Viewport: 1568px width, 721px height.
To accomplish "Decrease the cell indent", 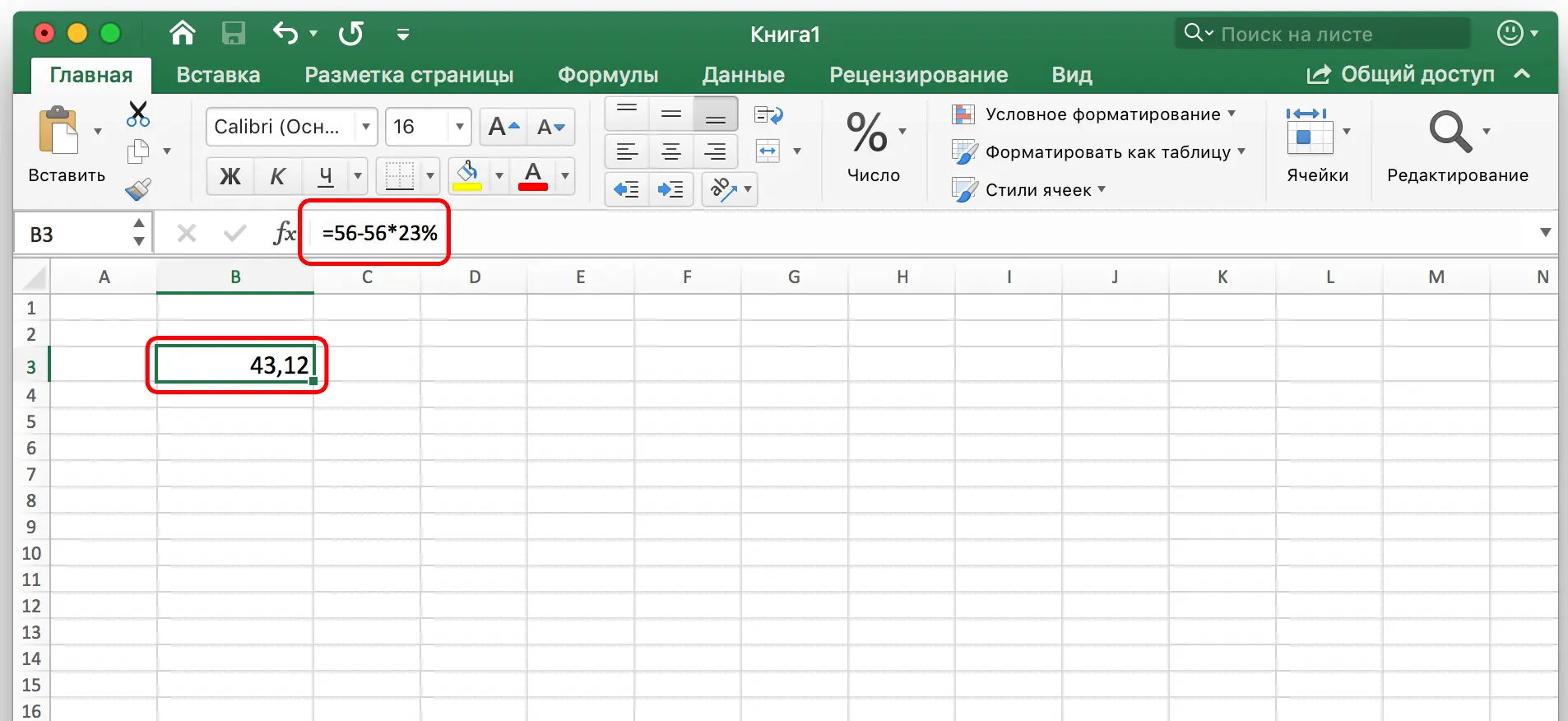I will click(x=627, y=189).
